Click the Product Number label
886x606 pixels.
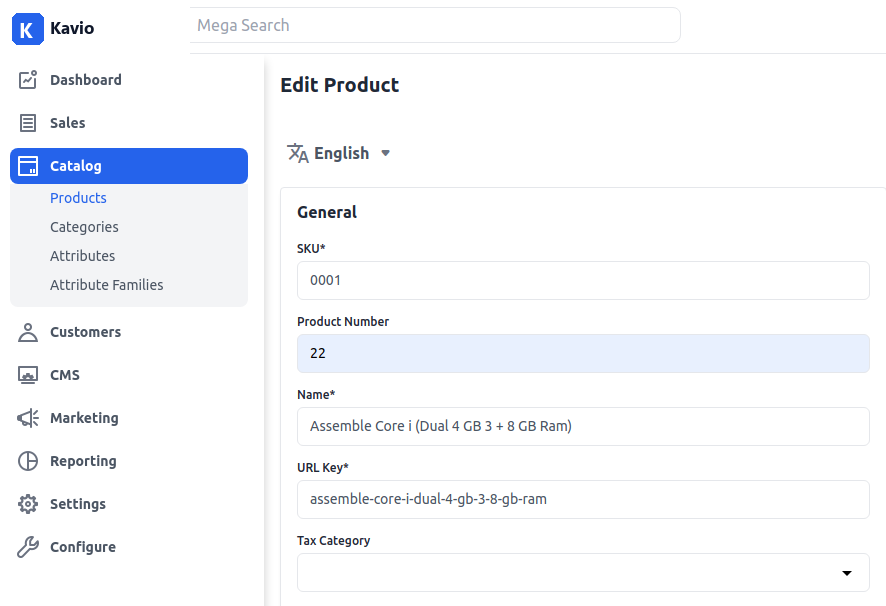point(343,321)
